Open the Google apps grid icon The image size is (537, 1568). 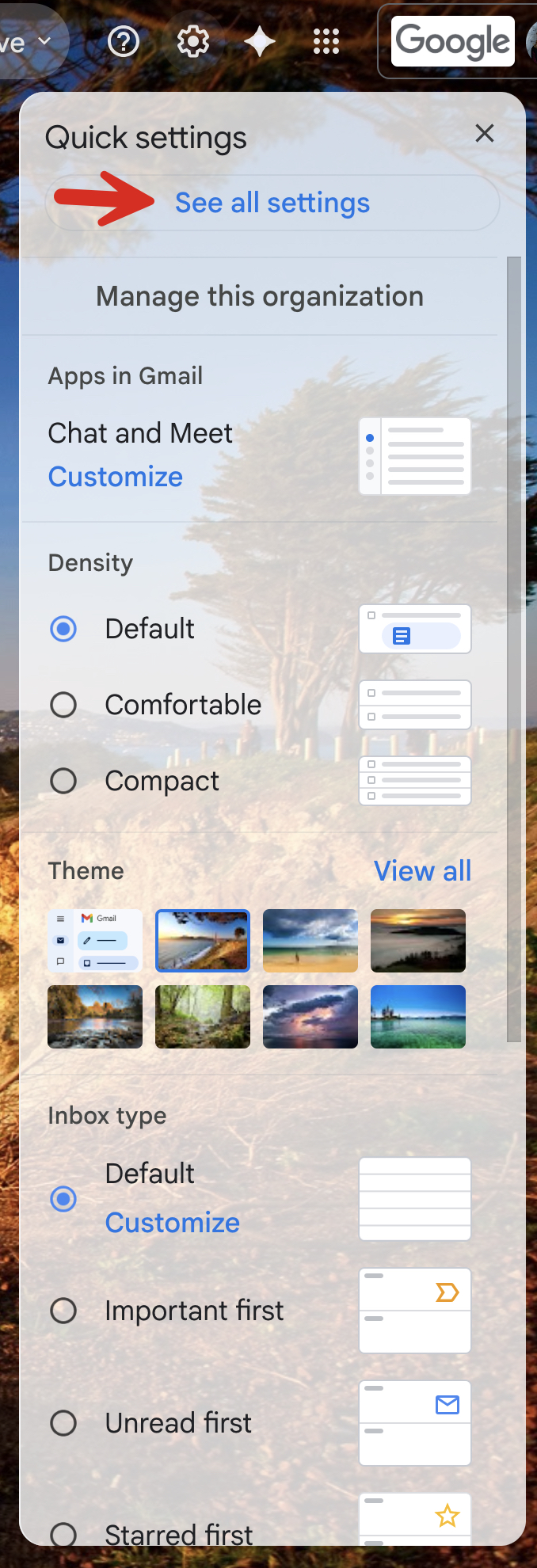point(326,41)
